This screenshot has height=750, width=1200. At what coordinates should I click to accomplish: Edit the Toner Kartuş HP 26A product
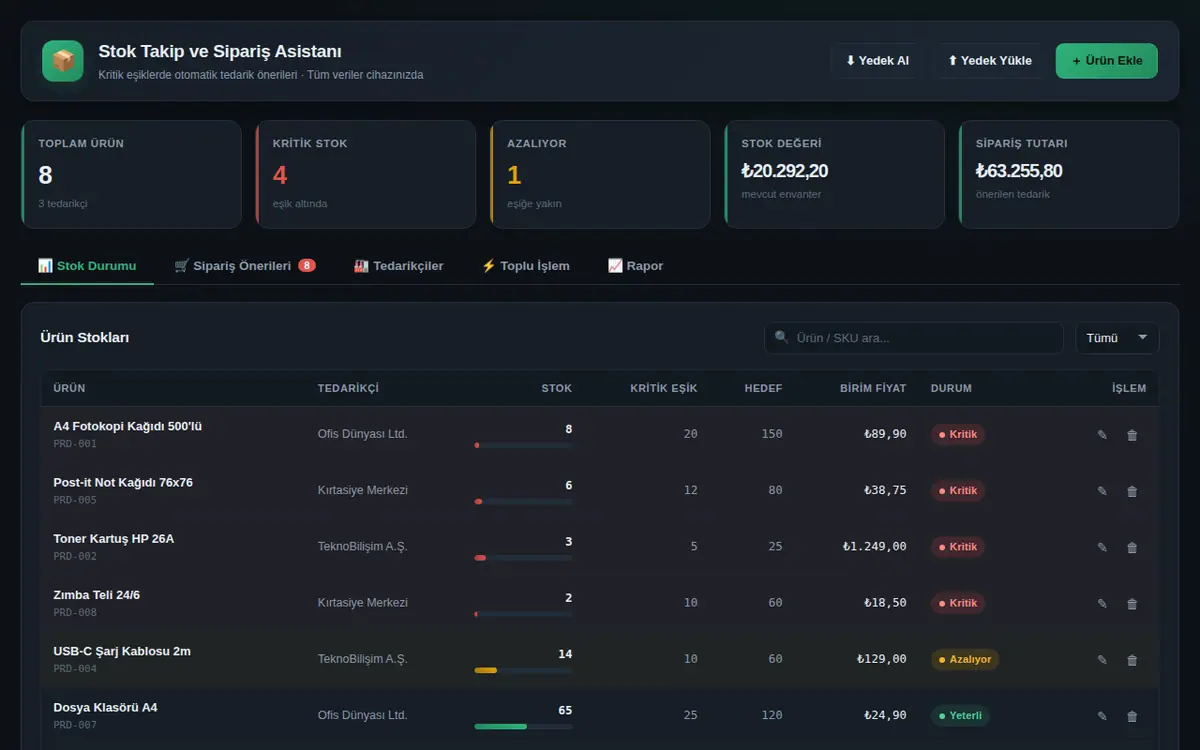point(1102,547)
